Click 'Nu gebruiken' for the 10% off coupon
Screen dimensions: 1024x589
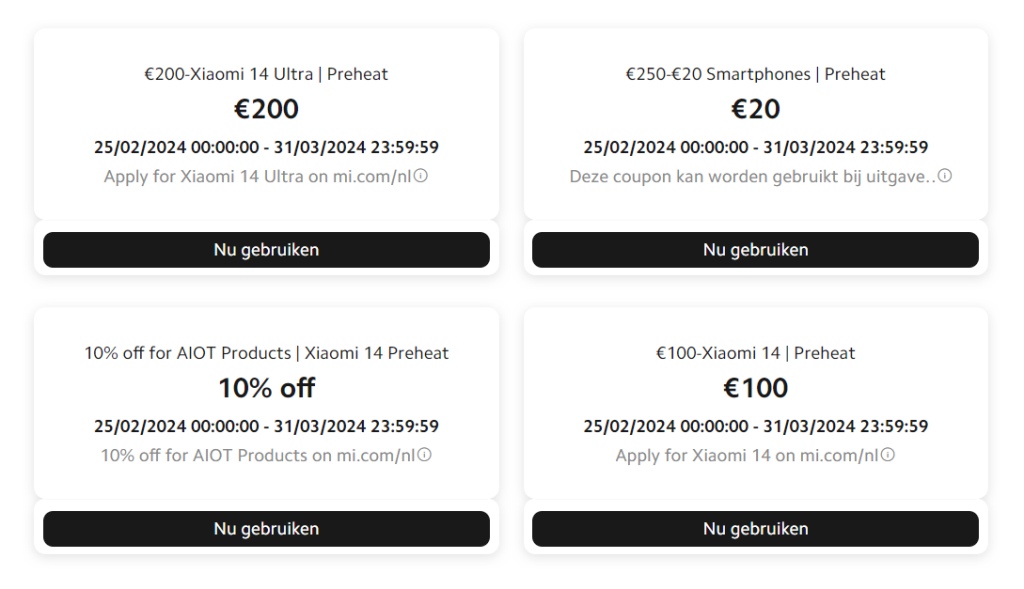pyautogui.click(x=266, y=529)
